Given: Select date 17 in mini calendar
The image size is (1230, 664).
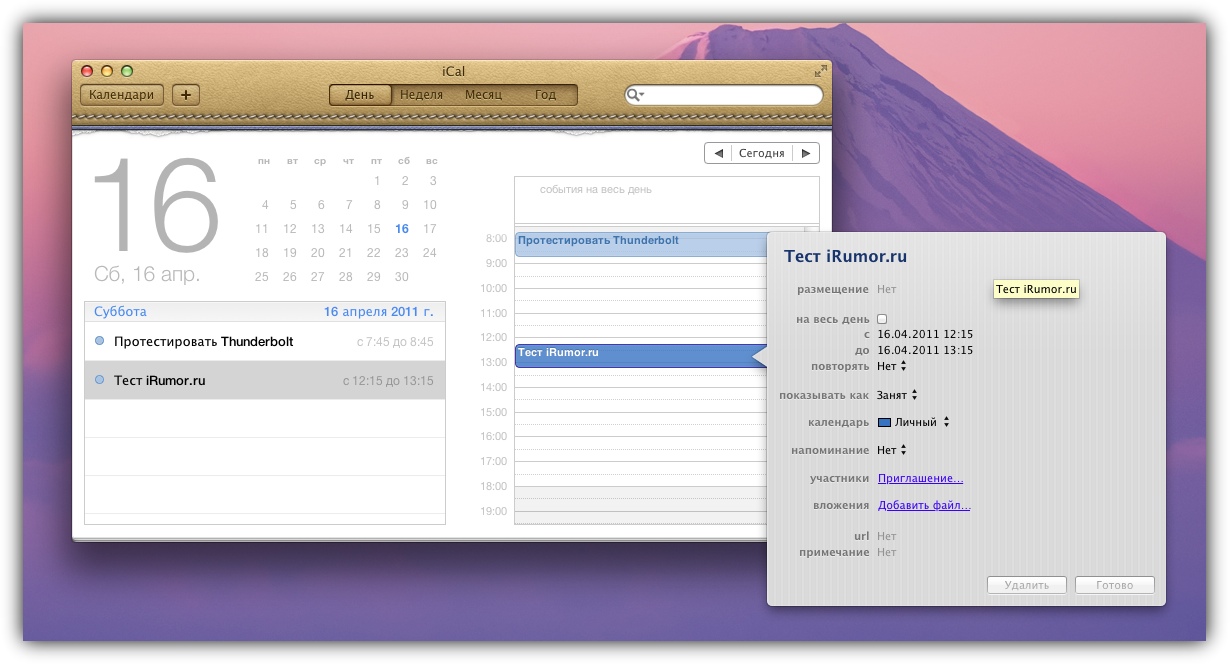Looking at the screenshot, I should click(430, 229).
